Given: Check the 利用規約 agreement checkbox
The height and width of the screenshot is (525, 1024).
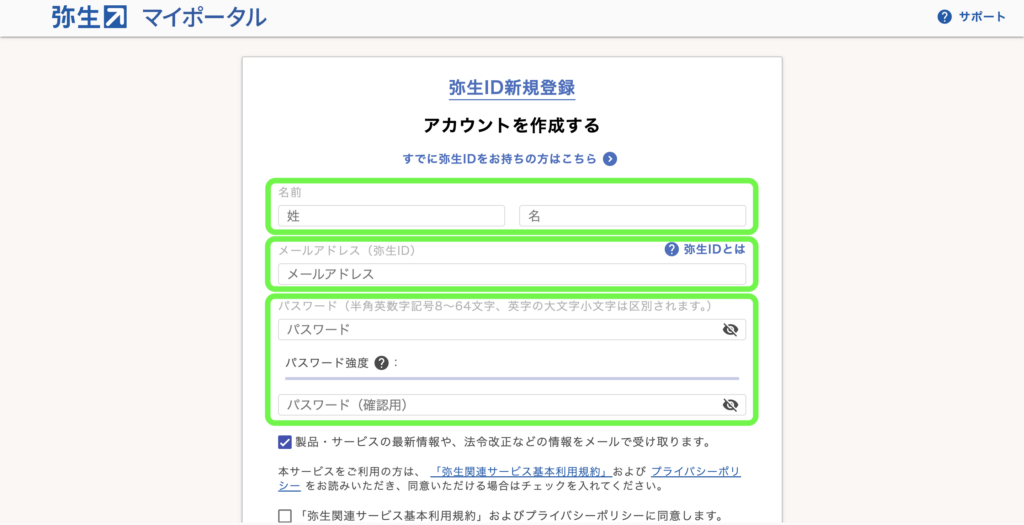Looking at the screenshot, I should [285, 516].
